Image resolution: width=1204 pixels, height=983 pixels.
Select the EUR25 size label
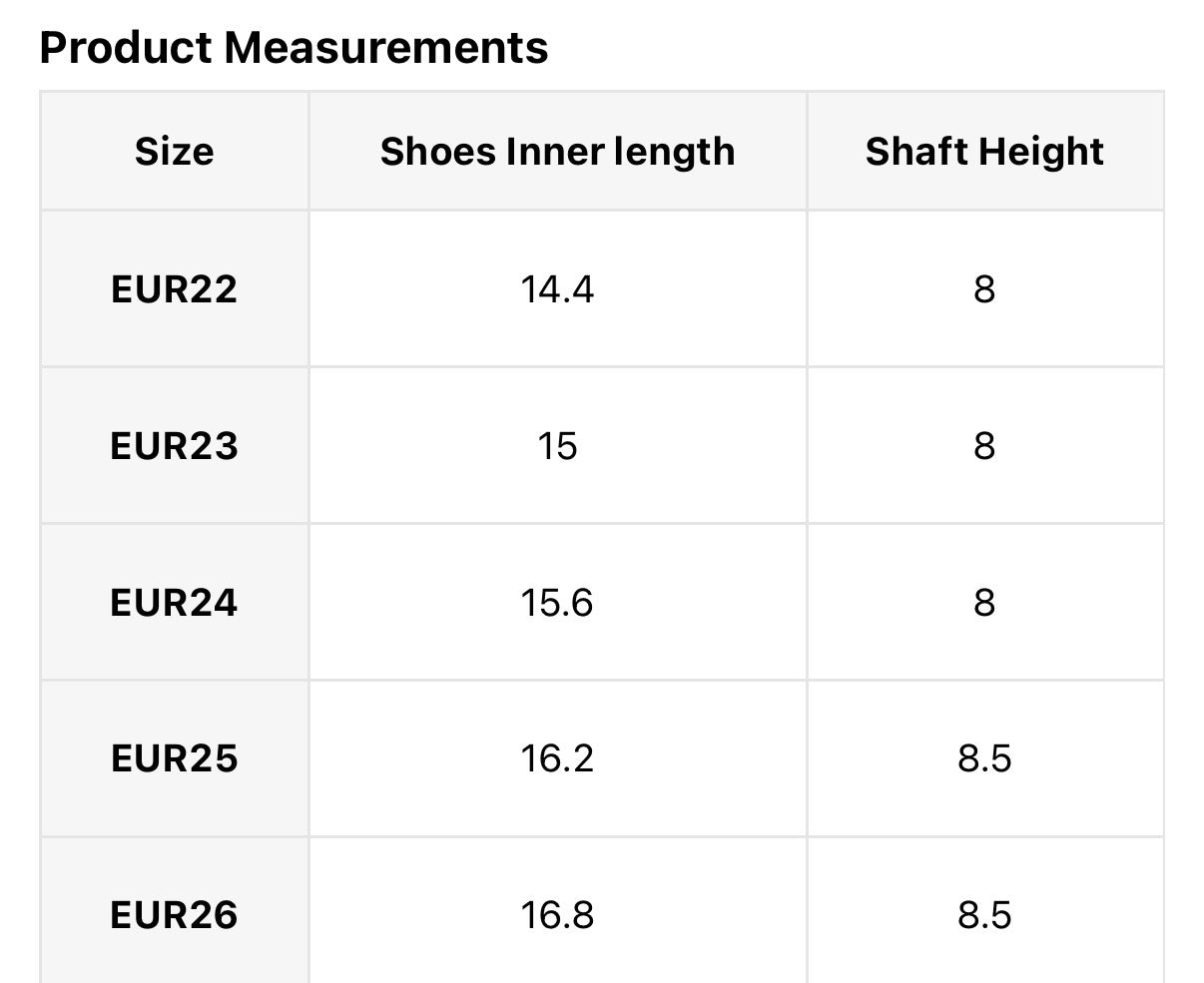click(x=175, y=758)
